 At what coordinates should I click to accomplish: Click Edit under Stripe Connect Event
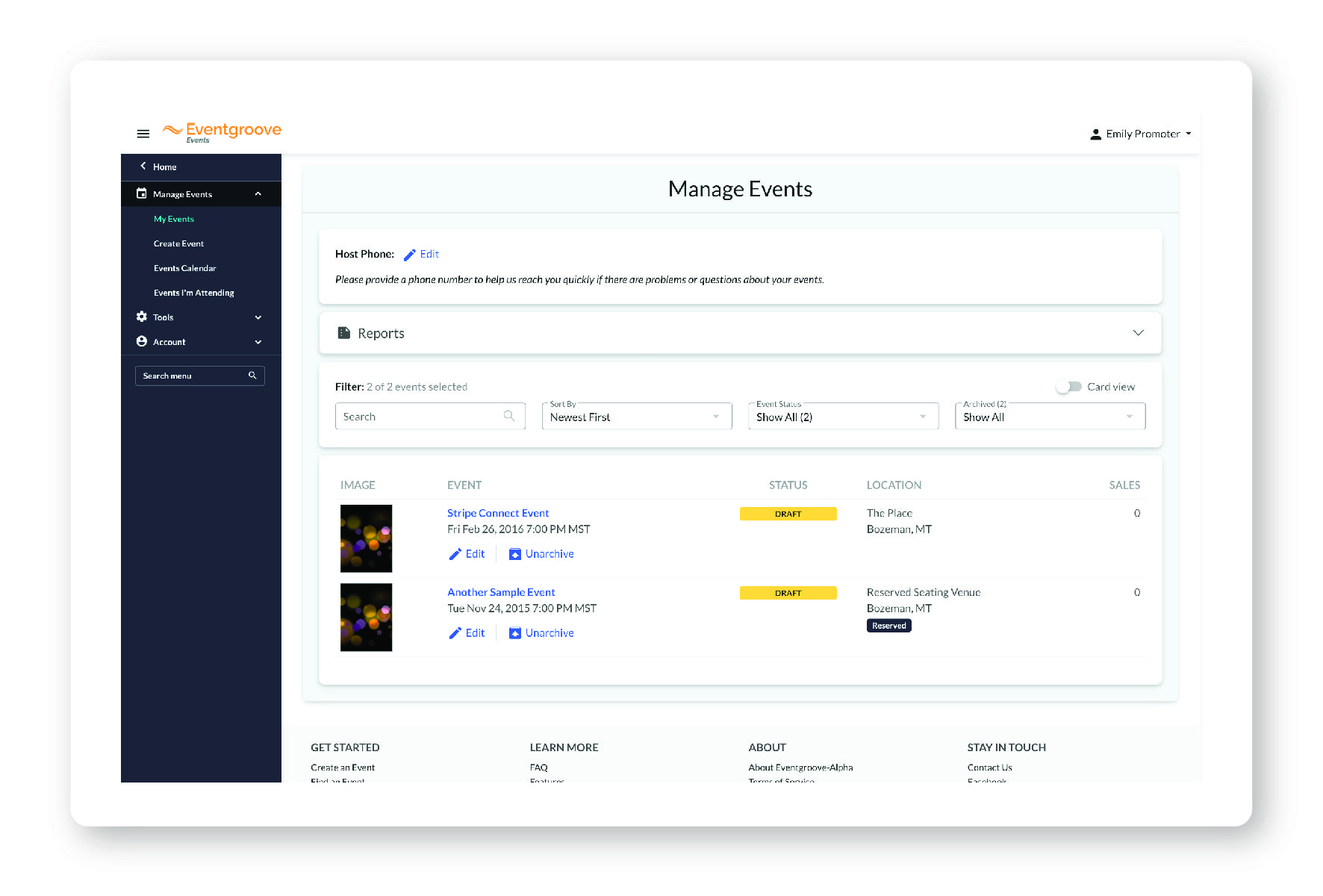click(475, 554)
